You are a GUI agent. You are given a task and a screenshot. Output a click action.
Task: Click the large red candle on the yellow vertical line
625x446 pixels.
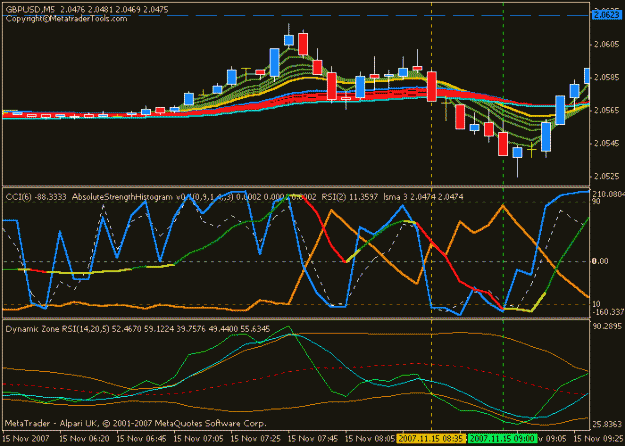point(432,86)
